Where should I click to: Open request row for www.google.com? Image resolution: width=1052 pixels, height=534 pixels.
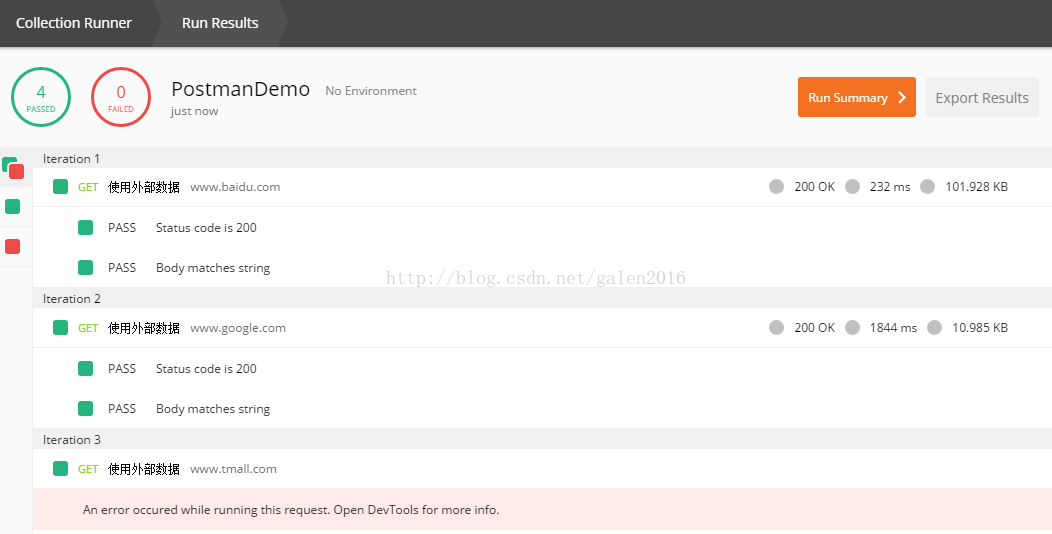[542, 328]
